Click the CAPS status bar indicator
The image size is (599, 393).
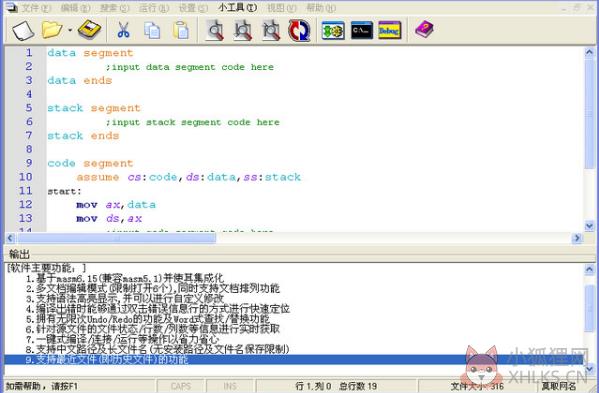coord(181,386)
